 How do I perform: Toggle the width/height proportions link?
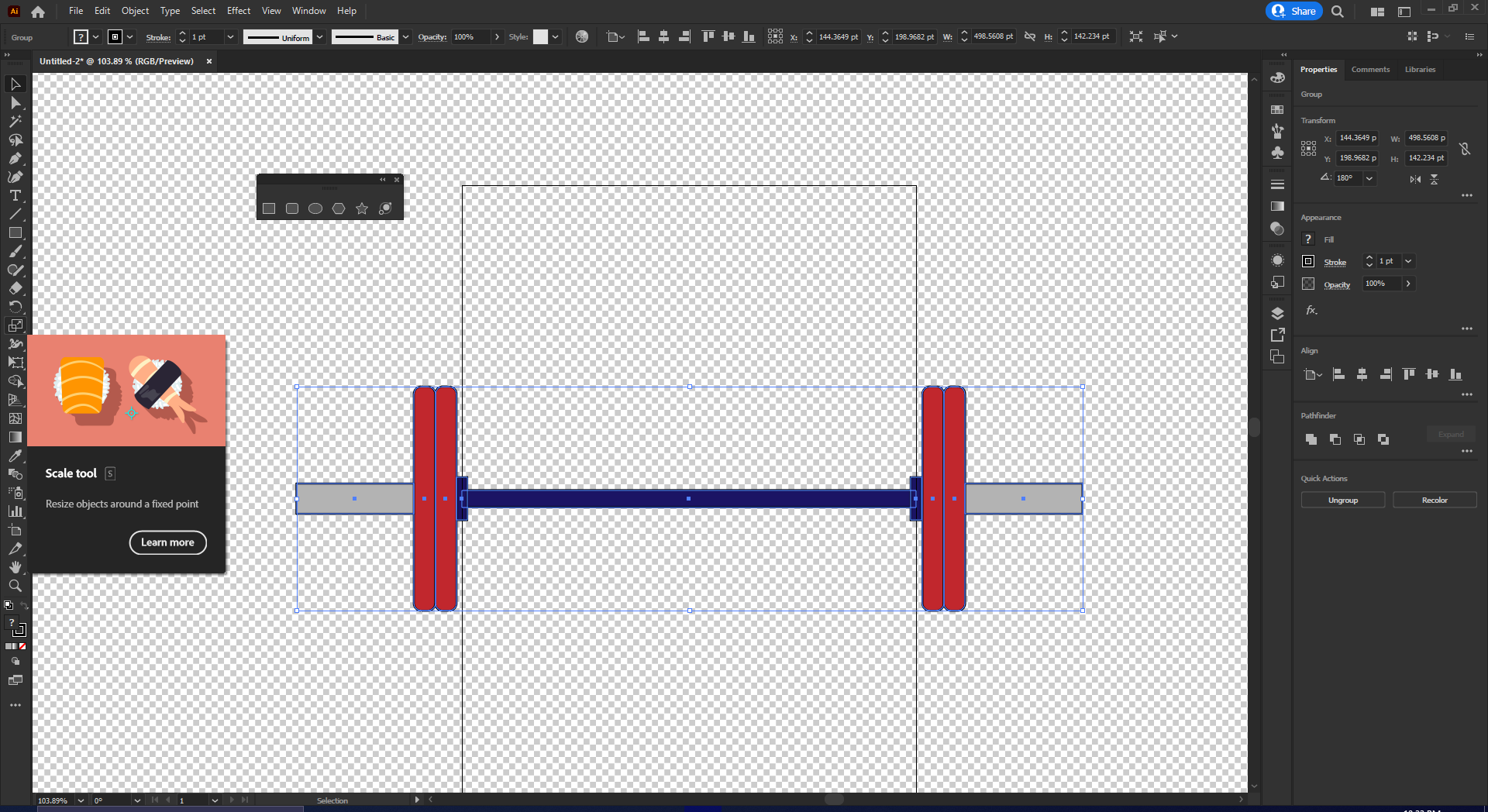[1465, 148]
